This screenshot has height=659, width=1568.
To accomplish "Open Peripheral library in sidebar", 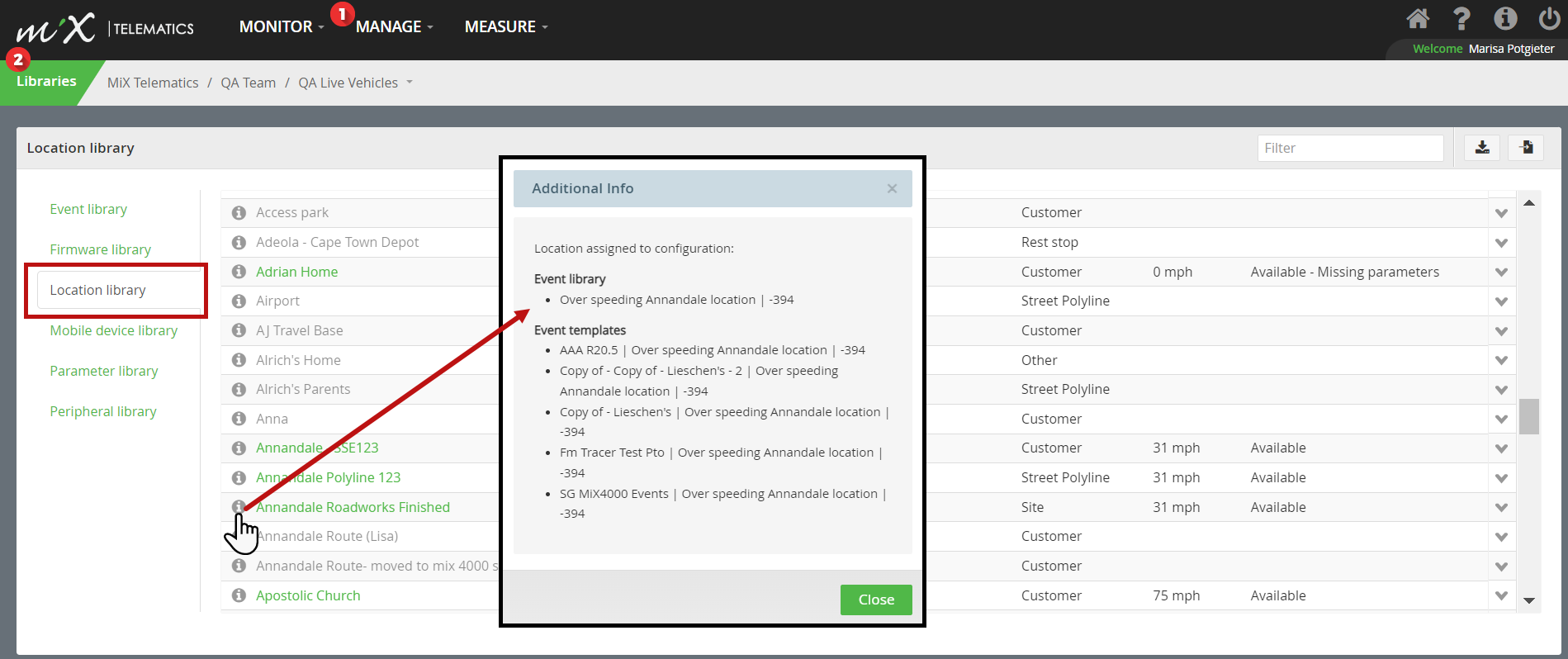I will click(x=103, y=411).
